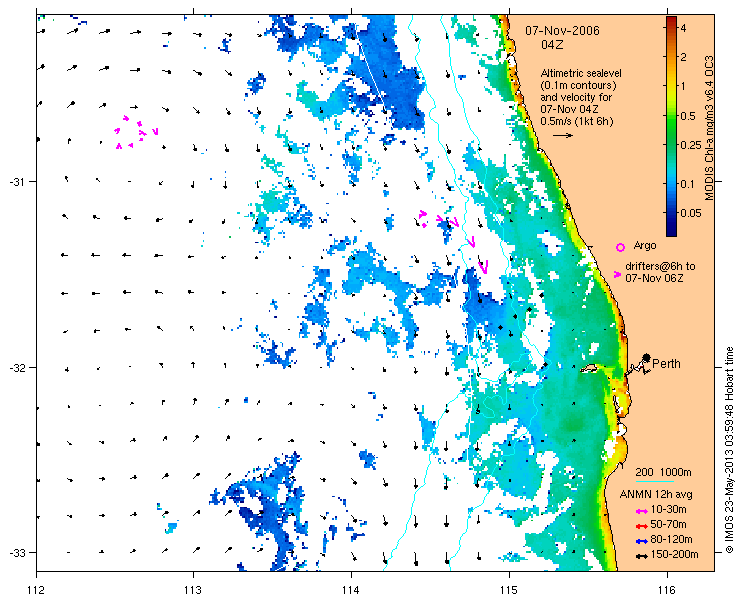This screenshot has width=740, height=600.
Task: Click the dark blue bottom of the colorbar
Action: [x=671, y=230]
